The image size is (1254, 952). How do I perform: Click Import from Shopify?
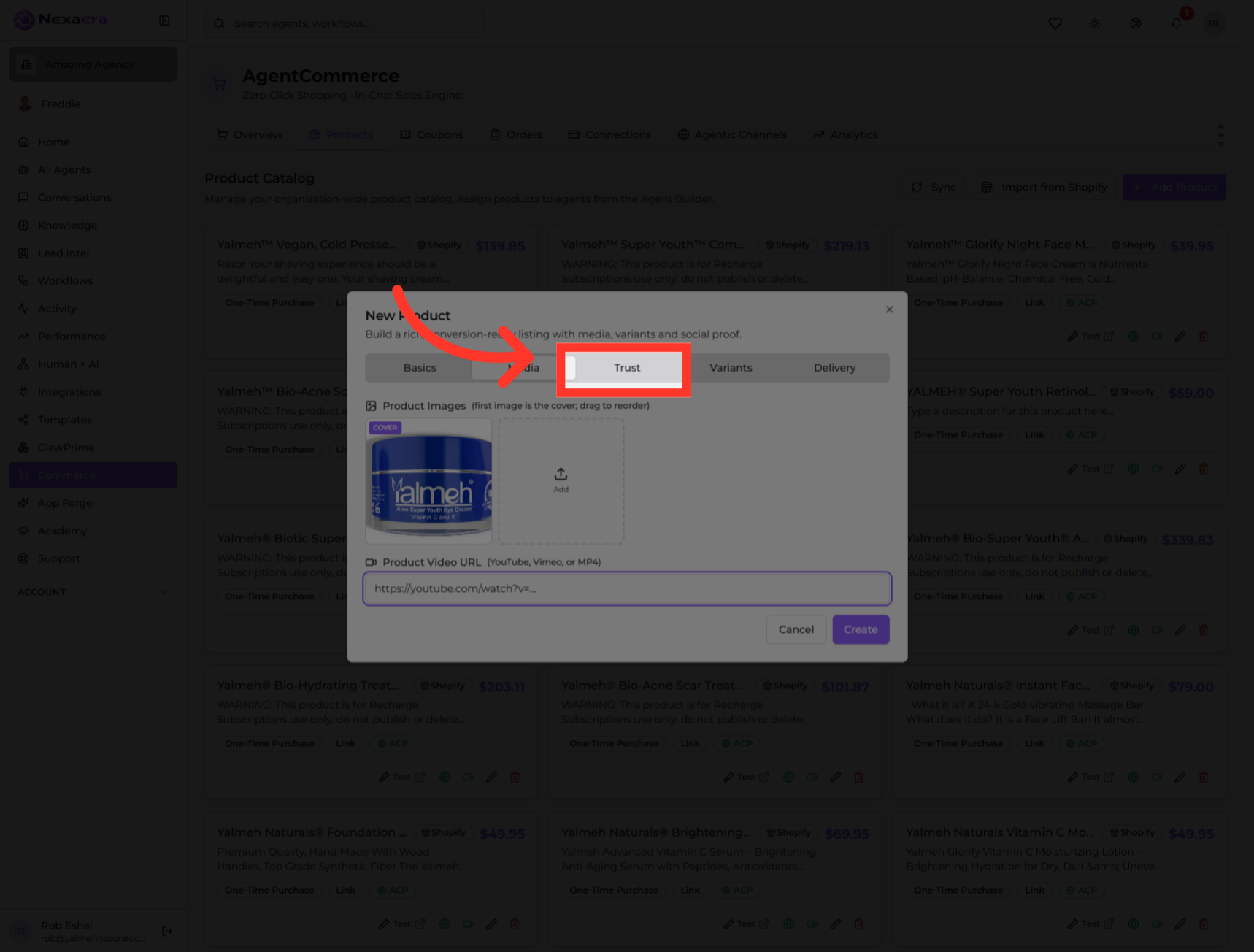coord(1044,187)
